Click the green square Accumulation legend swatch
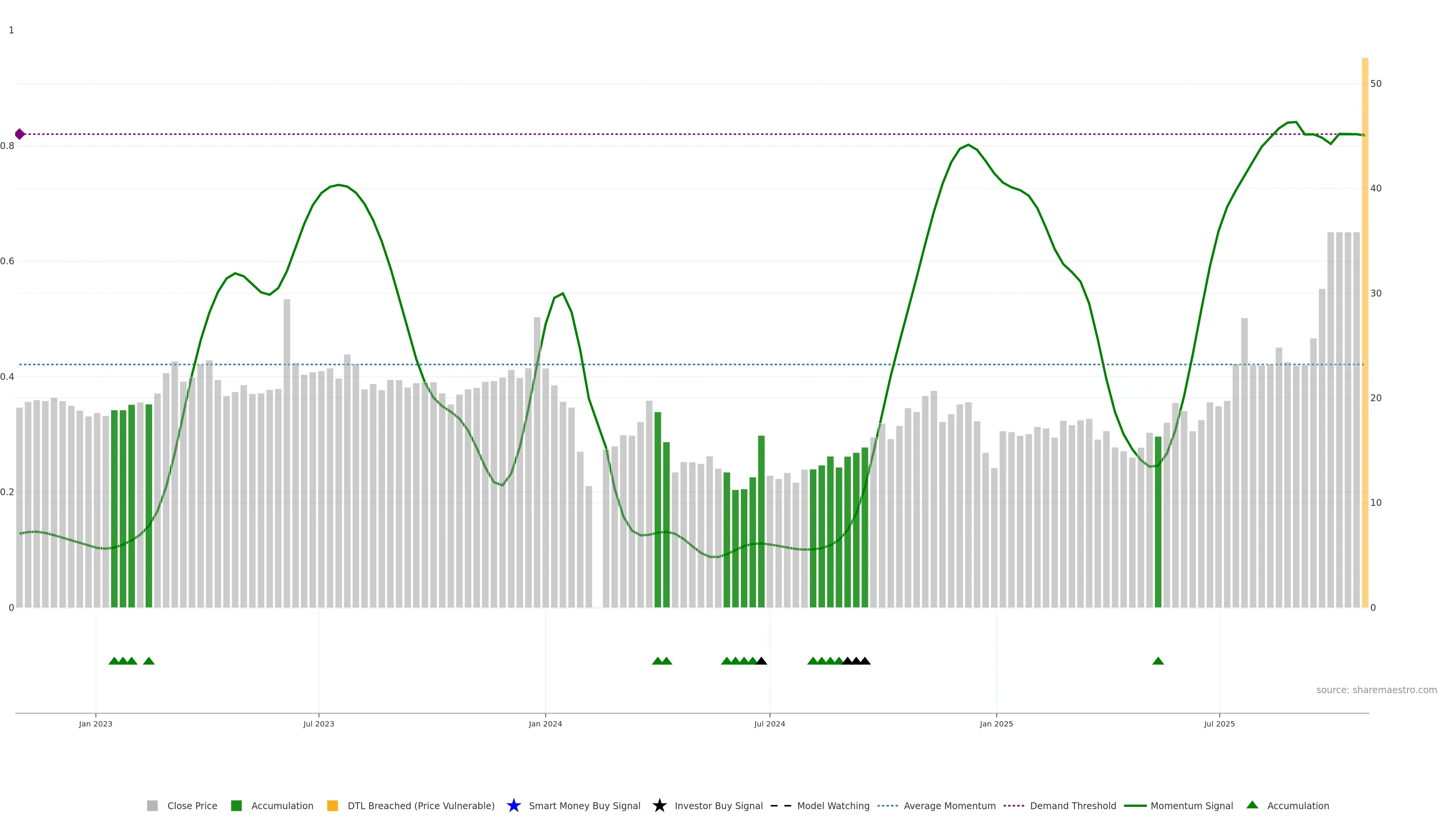The height and width of the screenshot is (819, 1456). [236, 806]
